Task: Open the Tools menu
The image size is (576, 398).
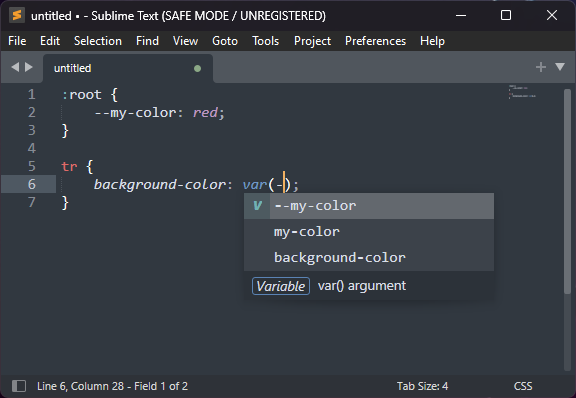Action: tap(266, 41)
